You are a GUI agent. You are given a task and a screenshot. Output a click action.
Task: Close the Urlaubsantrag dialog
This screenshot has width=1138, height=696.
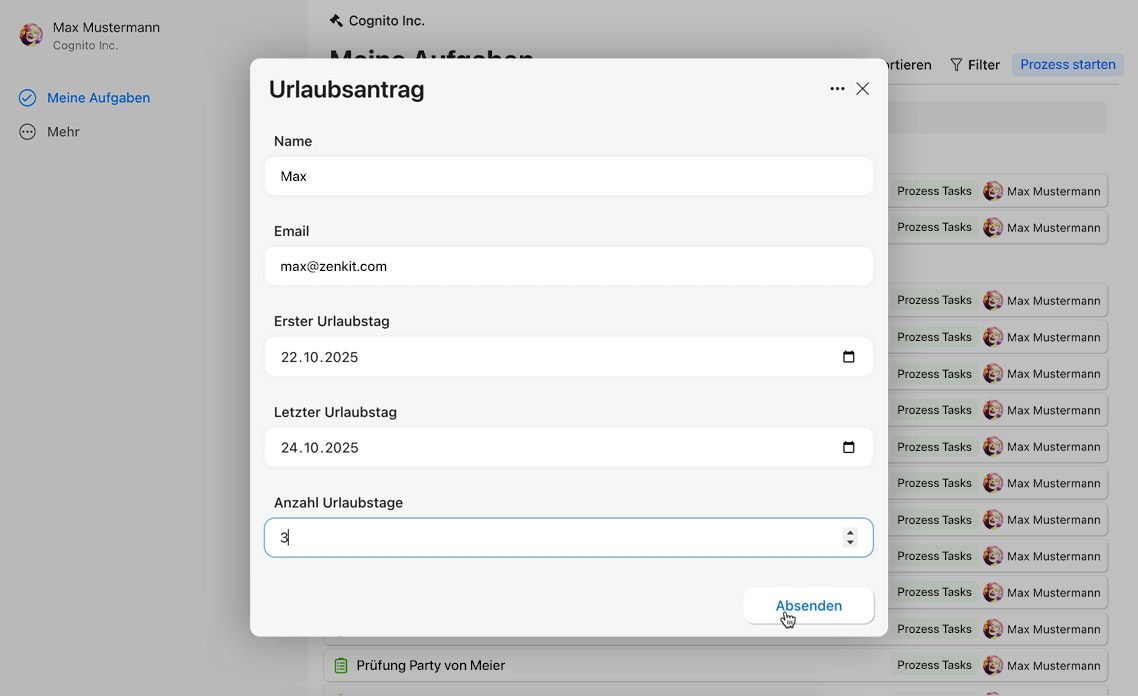[x=863, y=89]
